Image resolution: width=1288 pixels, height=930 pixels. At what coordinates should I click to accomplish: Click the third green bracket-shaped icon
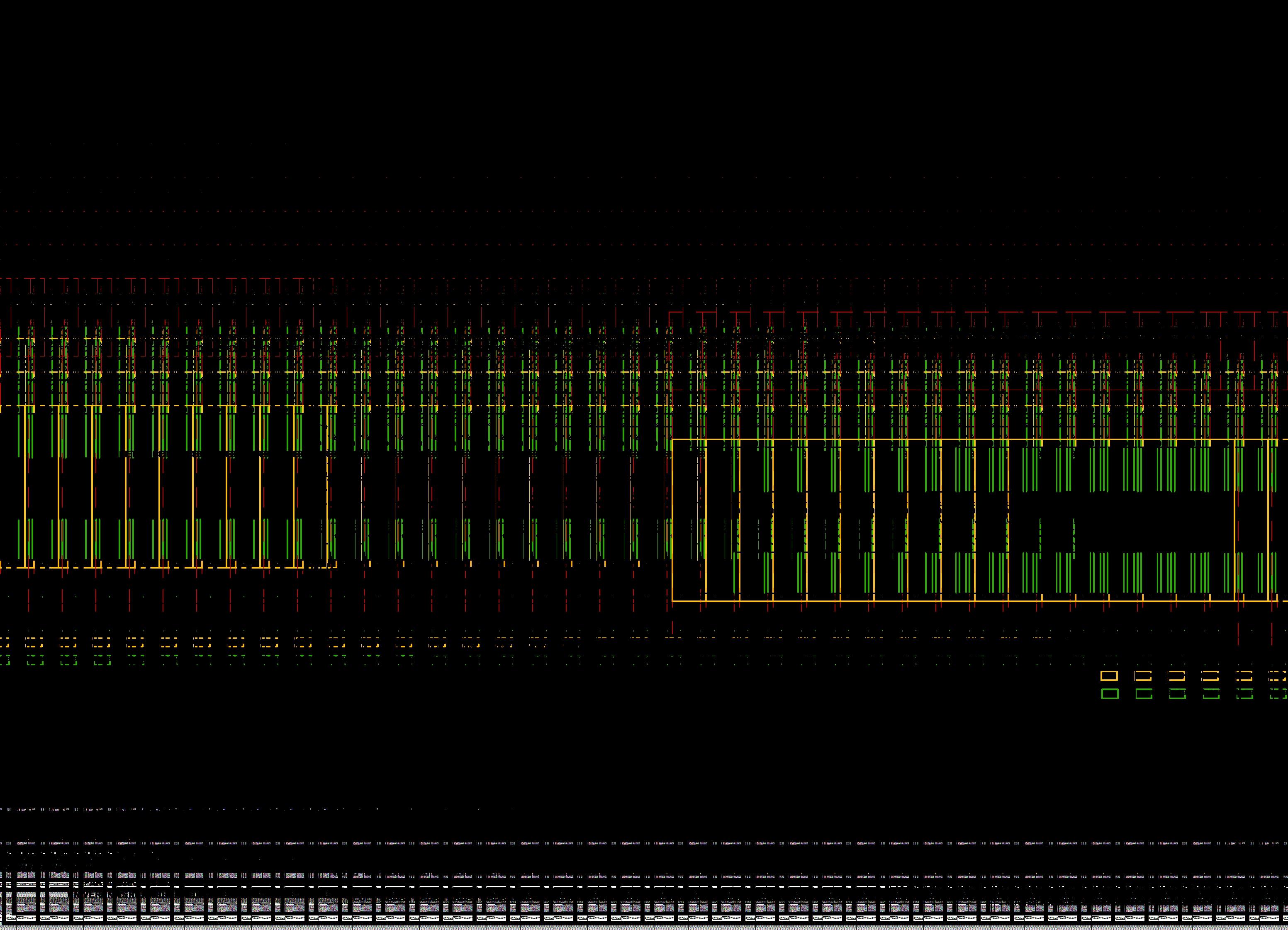[1177, 694]
